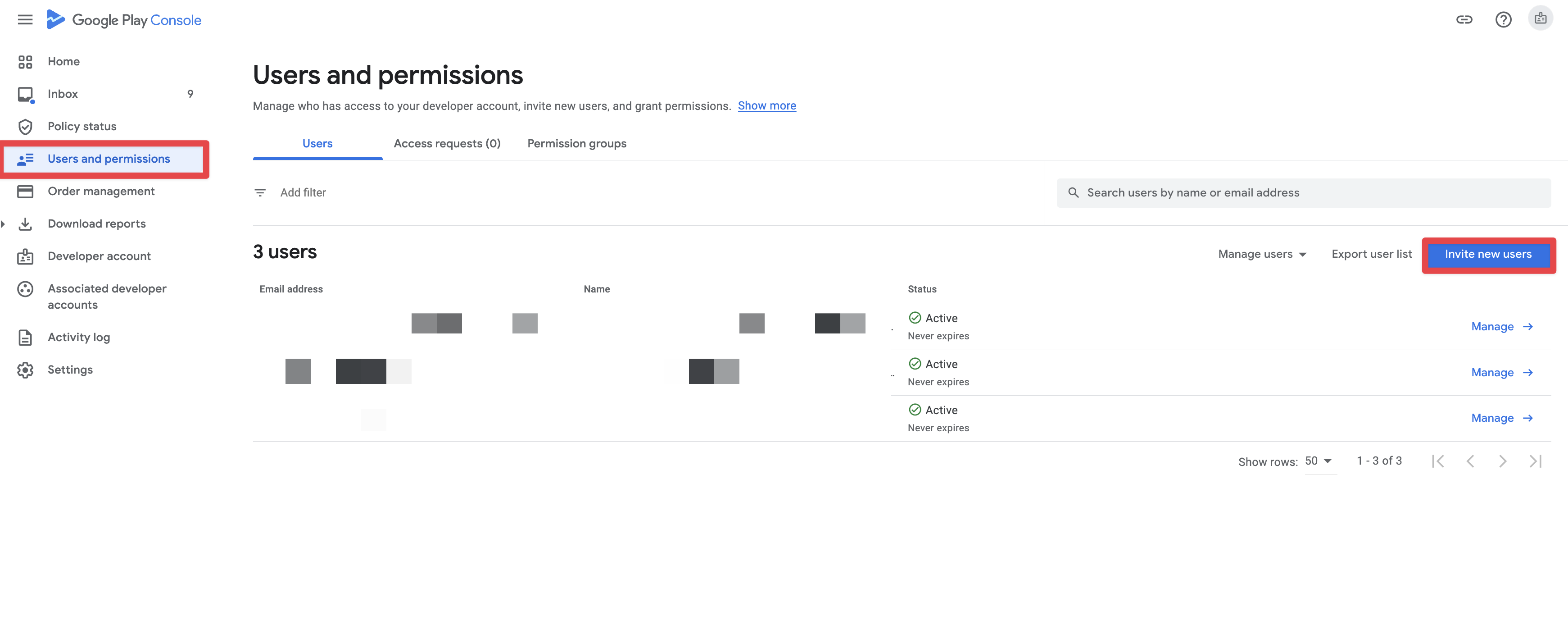Go to next page of users
Viewport: 1568px width, 630px height.
click(1502, 461)
